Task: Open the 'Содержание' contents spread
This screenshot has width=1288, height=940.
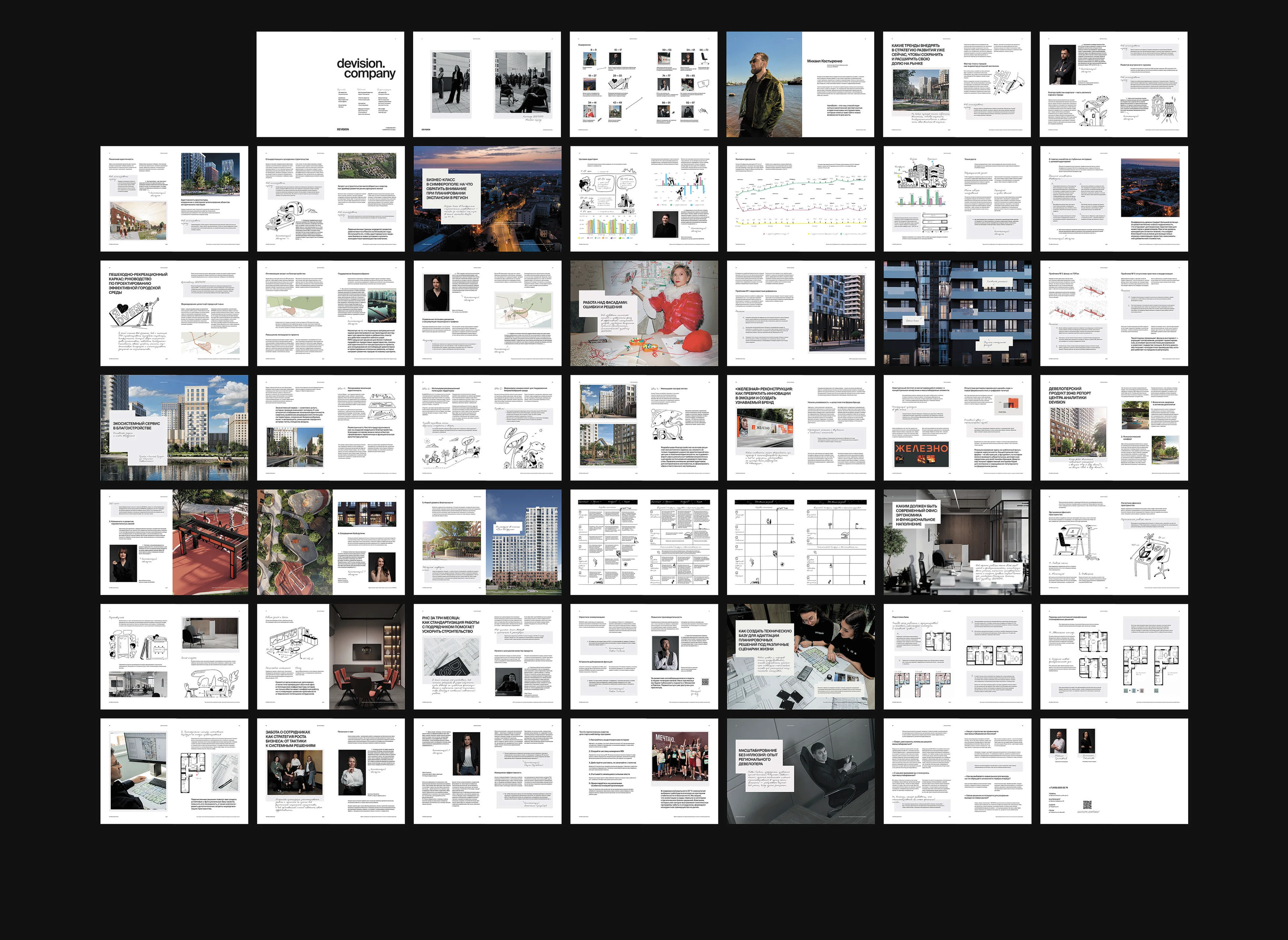Action: click(644, 84)
